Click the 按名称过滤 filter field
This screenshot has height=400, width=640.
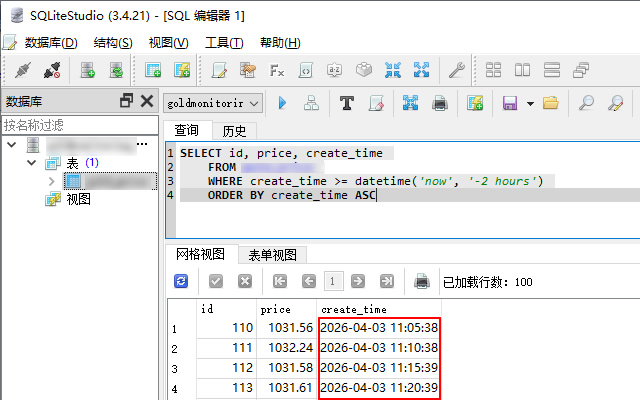pos(77,125)
